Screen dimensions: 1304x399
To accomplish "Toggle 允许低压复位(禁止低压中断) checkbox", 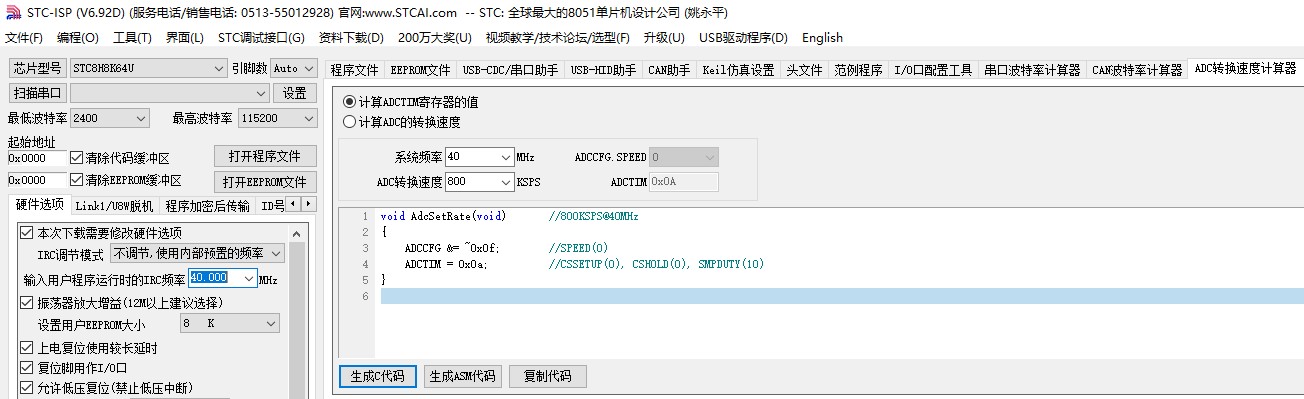I will 27,388.
